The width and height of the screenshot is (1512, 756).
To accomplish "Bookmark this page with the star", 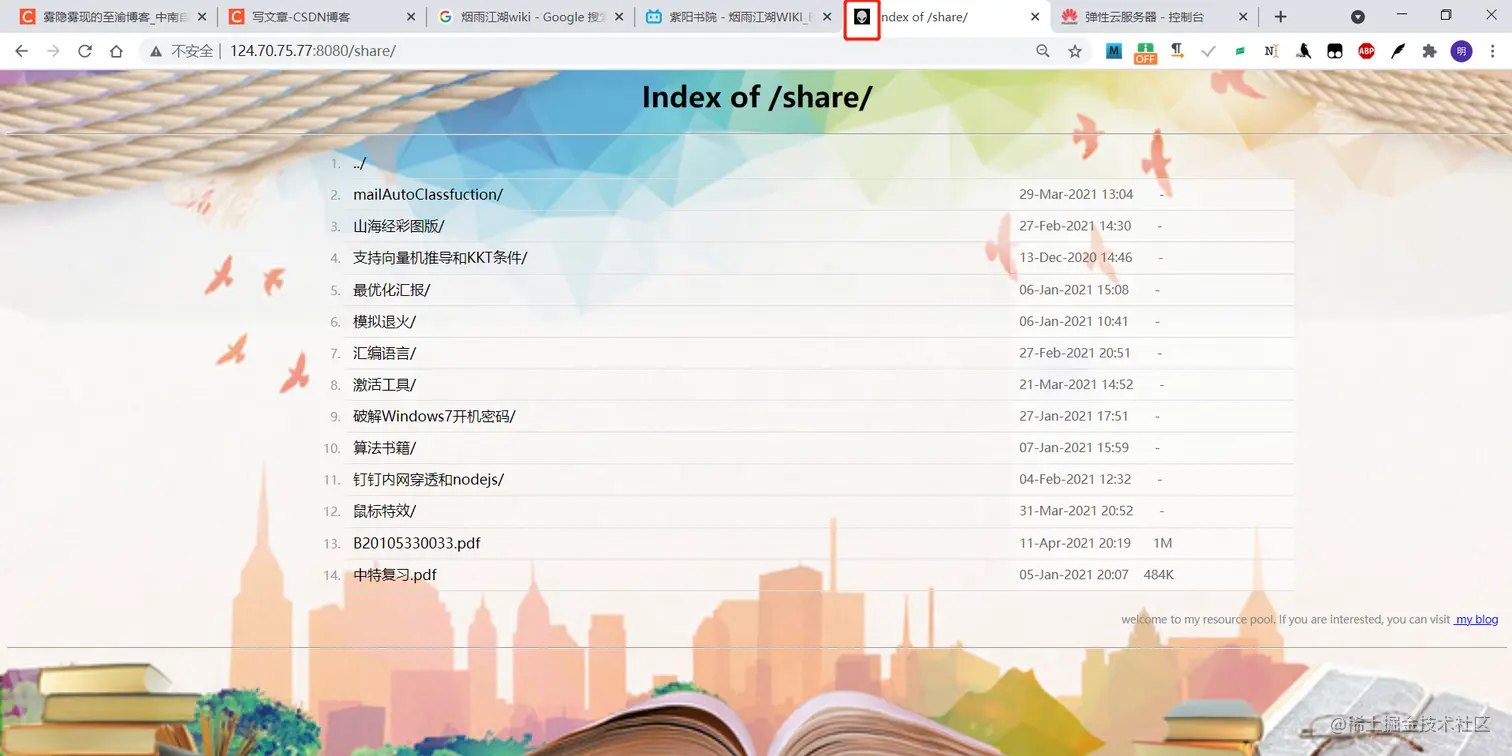I will [1075, 51].
